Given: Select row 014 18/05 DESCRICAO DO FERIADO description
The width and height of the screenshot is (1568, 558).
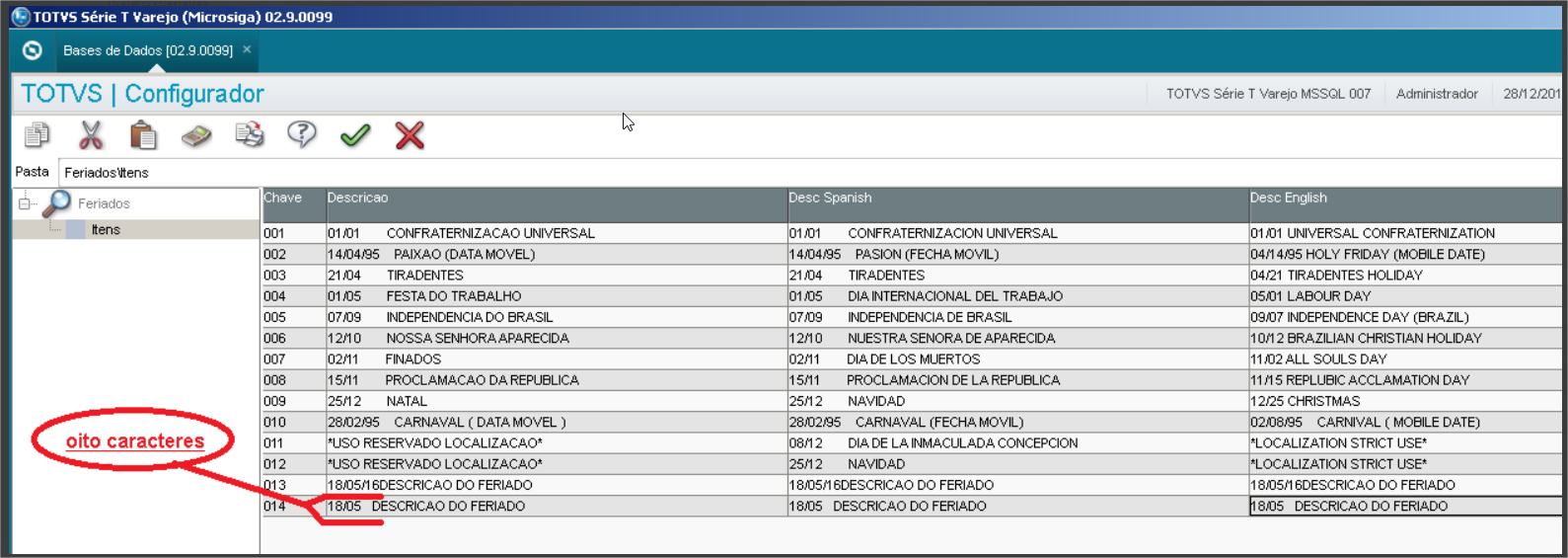Looking at the screenshot, I should tap(556, 506).
